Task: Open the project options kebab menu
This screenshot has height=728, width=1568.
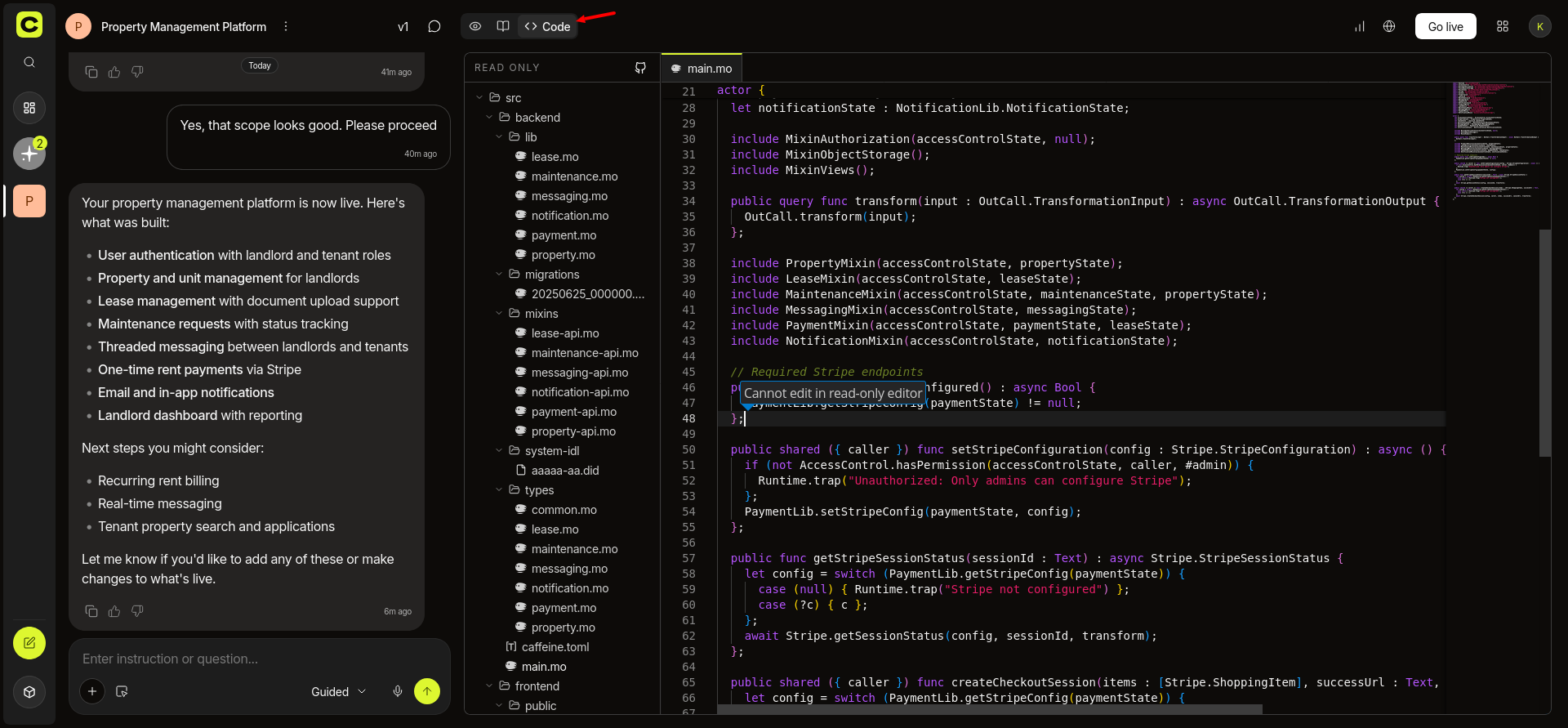Action: 286,26
